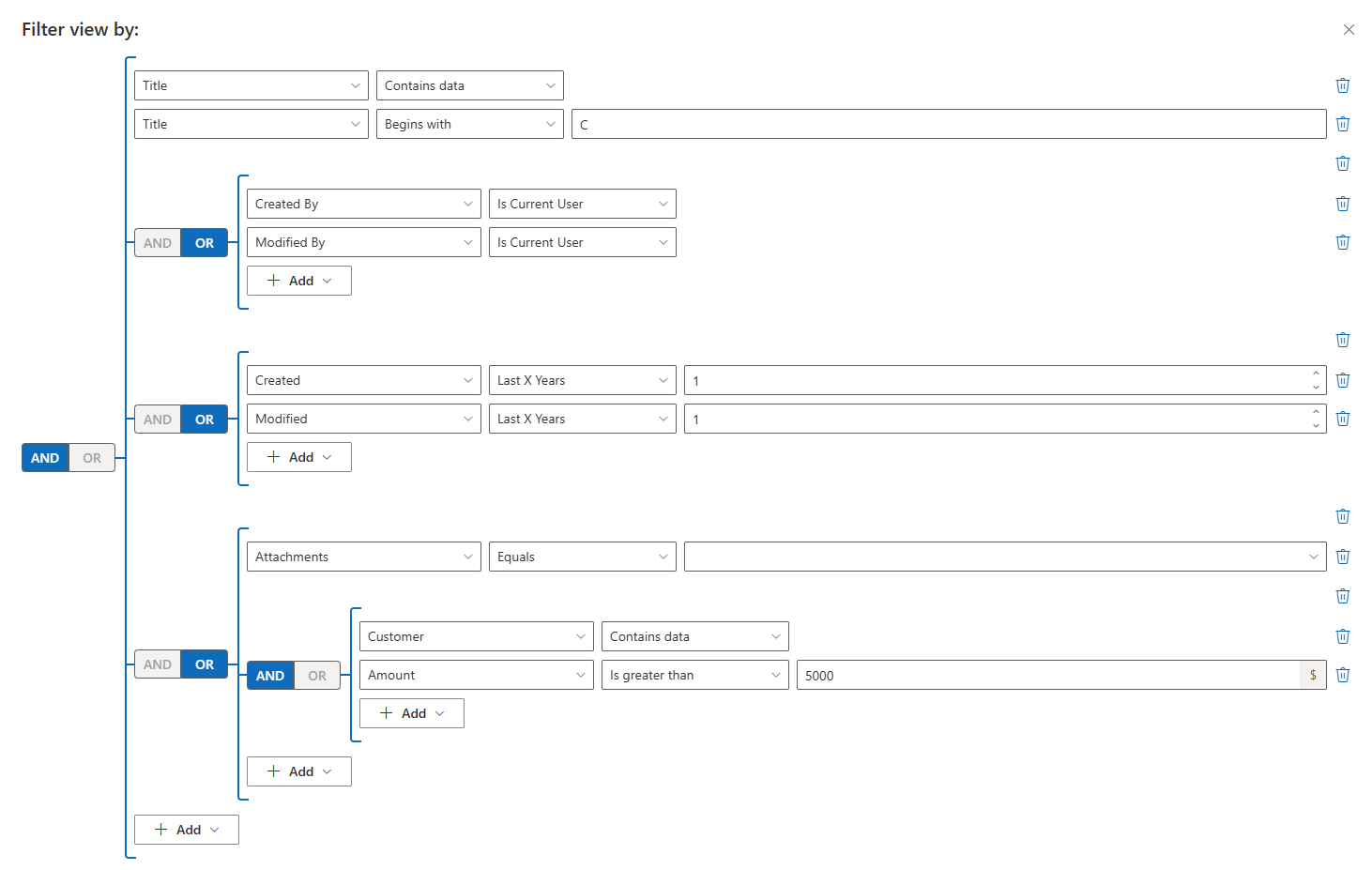
Task: Delete the Created By filter row
Action: pyautogui.click(x=1343, y=204)
